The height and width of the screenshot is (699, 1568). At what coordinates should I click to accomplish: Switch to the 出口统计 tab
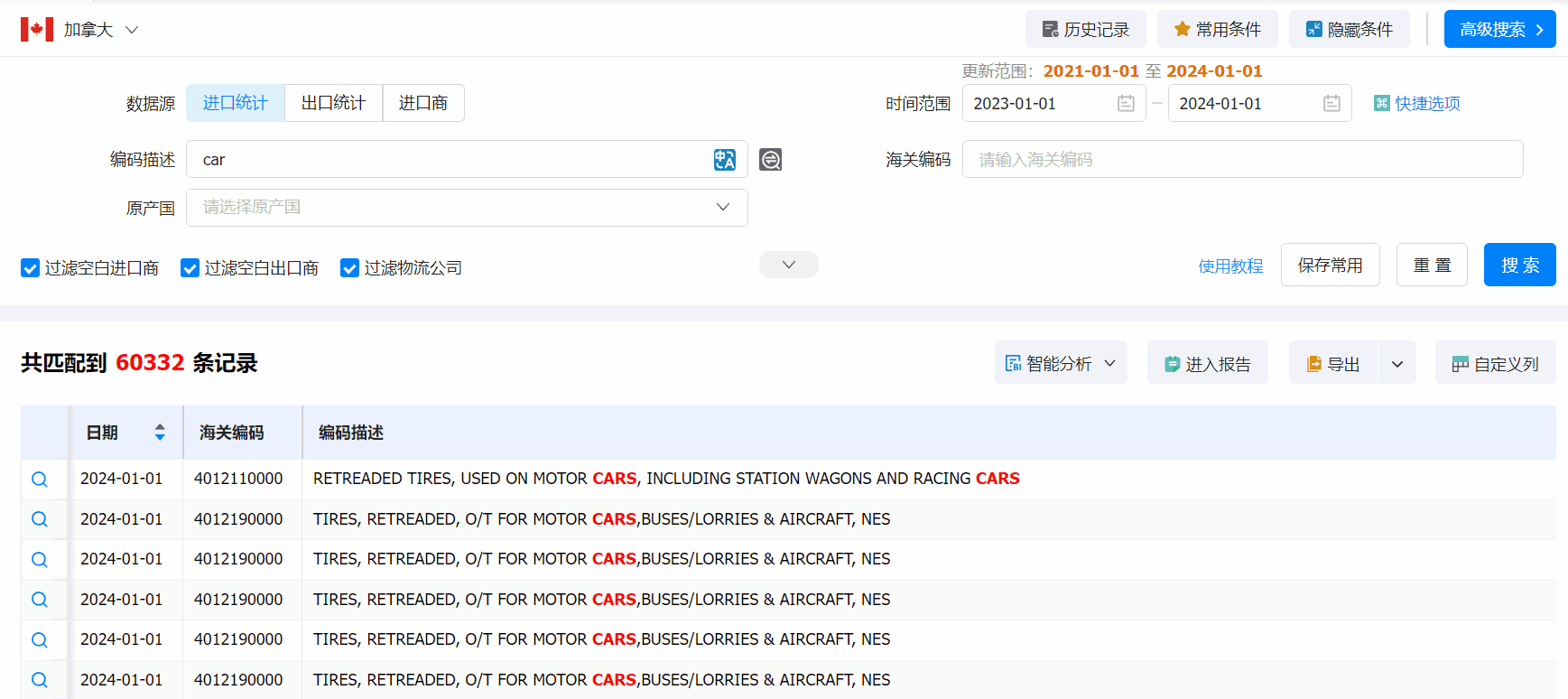click(333, 103)
